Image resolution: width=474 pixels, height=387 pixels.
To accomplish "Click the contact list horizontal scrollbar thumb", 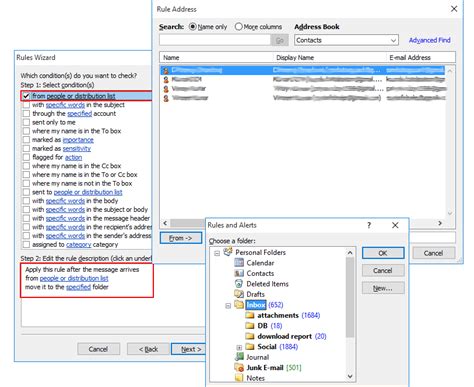I will click(x=188, y=223).
